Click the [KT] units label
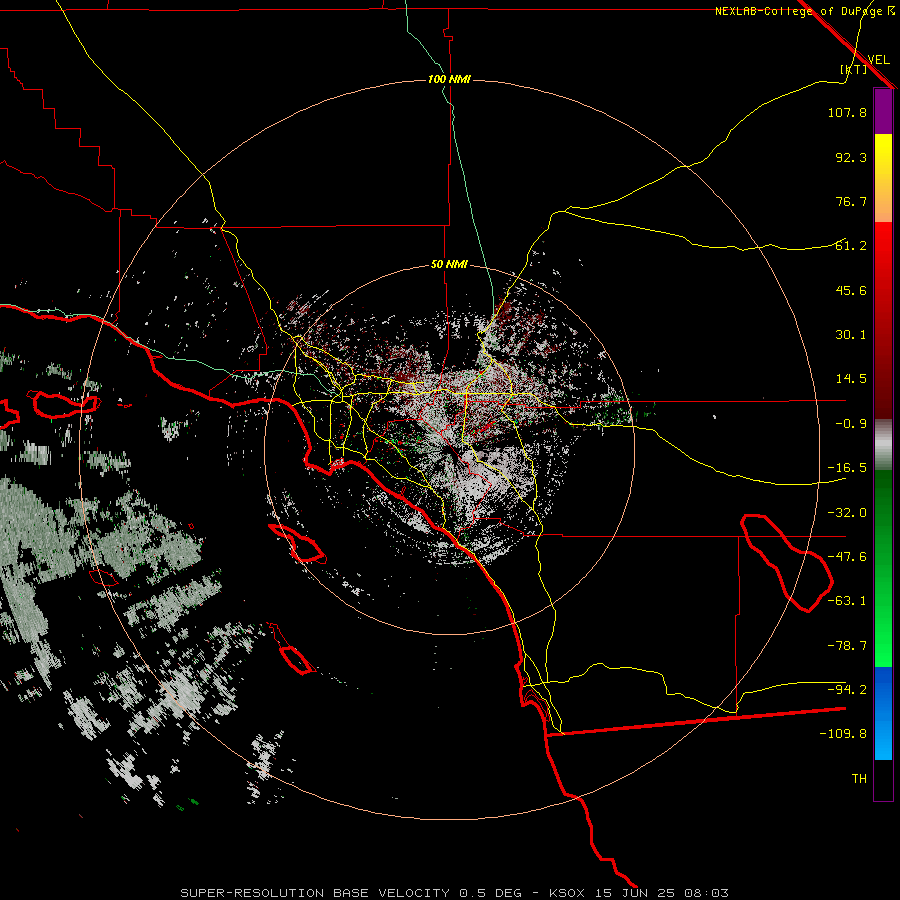This screenshot has width=900, height=900. (854, 69)
